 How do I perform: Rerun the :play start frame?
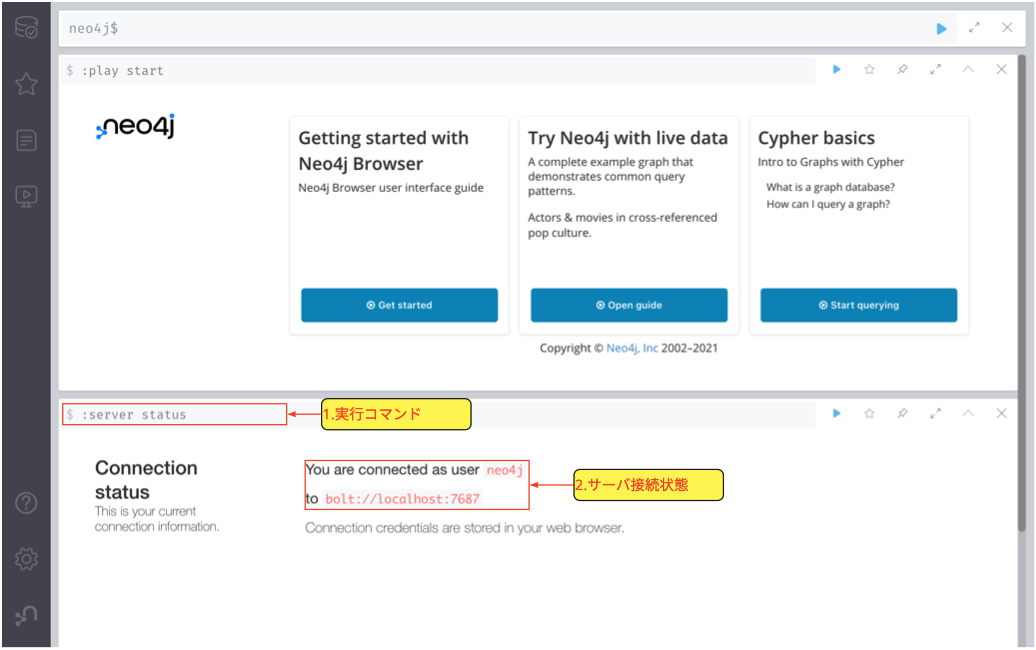(837, 69)
